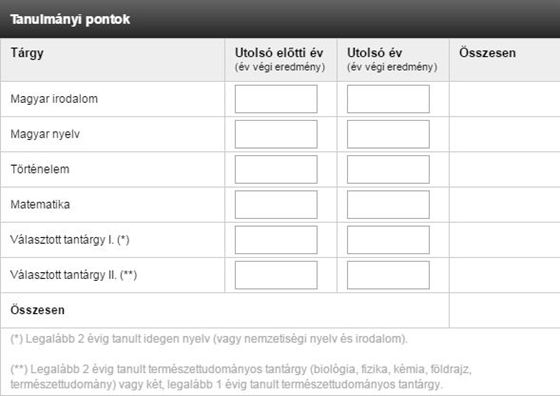Click the Összesen column header
Screen dimensions: 560x396
tap(488, 53)
